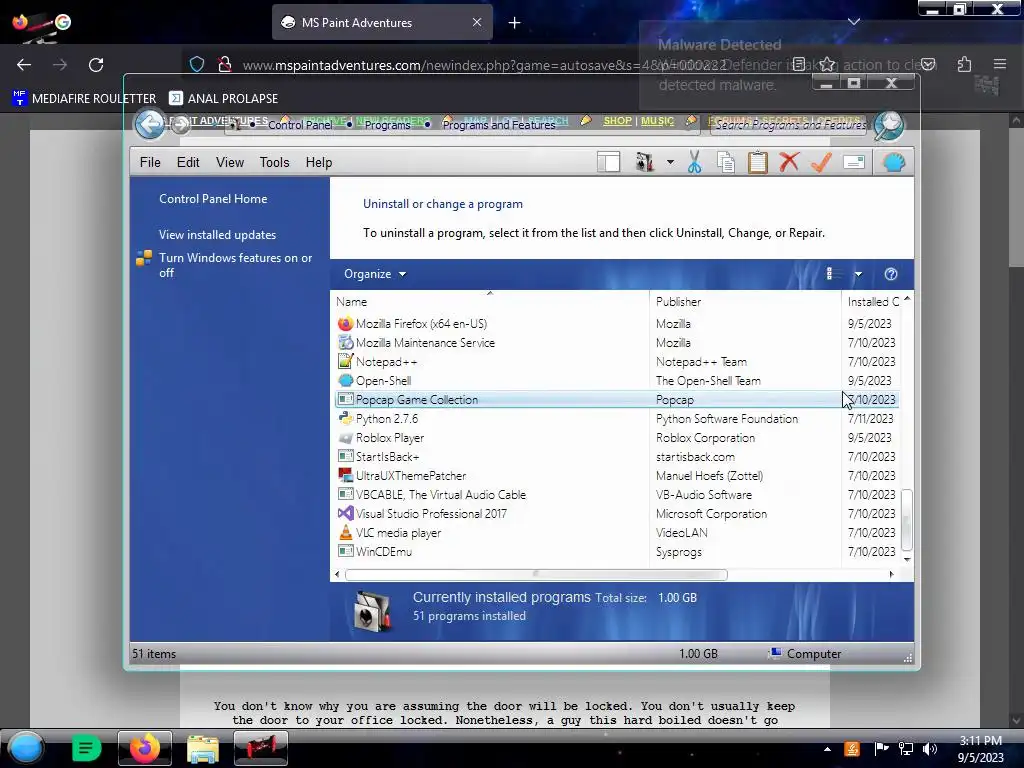Click the views toolbar icon beside preview pane

[x=645, y=162]
